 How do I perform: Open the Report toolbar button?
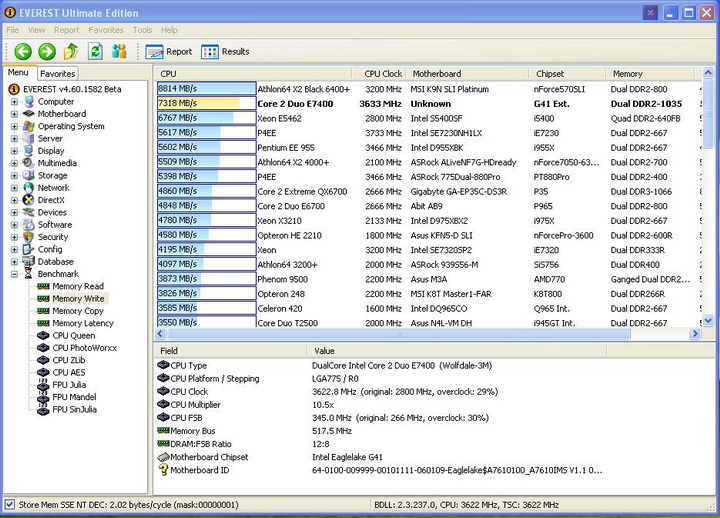(x=169, y=52)
